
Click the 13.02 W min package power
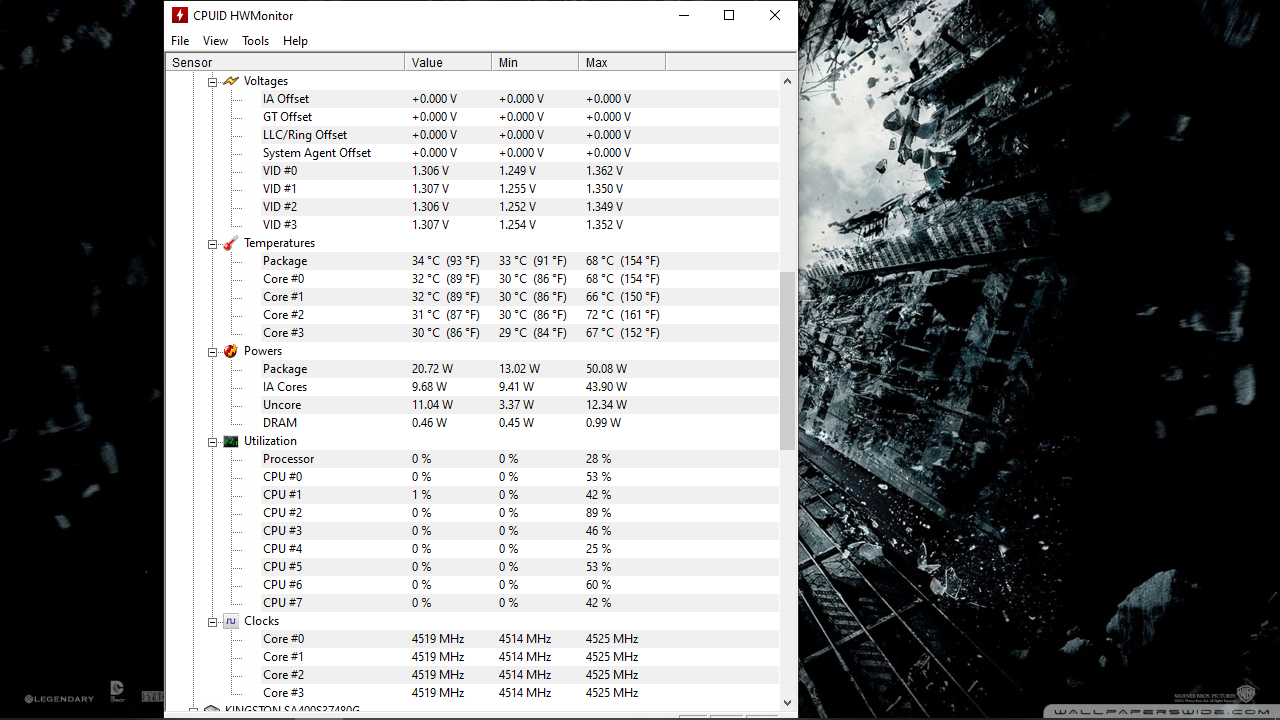(519, 369)
